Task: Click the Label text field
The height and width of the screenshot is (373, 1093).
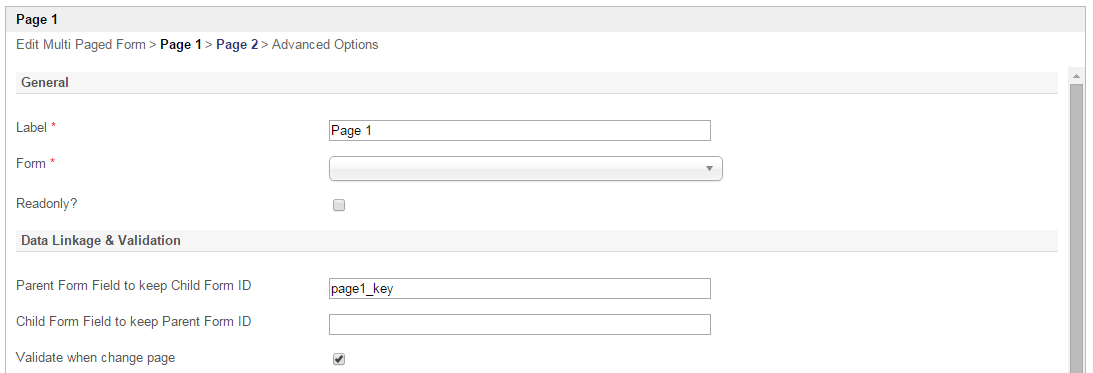Action: pyautogui.click(x=519, y=130)
